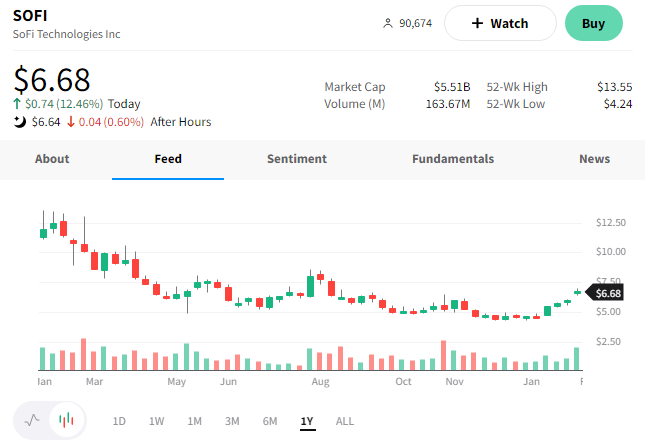Click the 0.04 (0.60%) after hours change

tap(111, 122)
